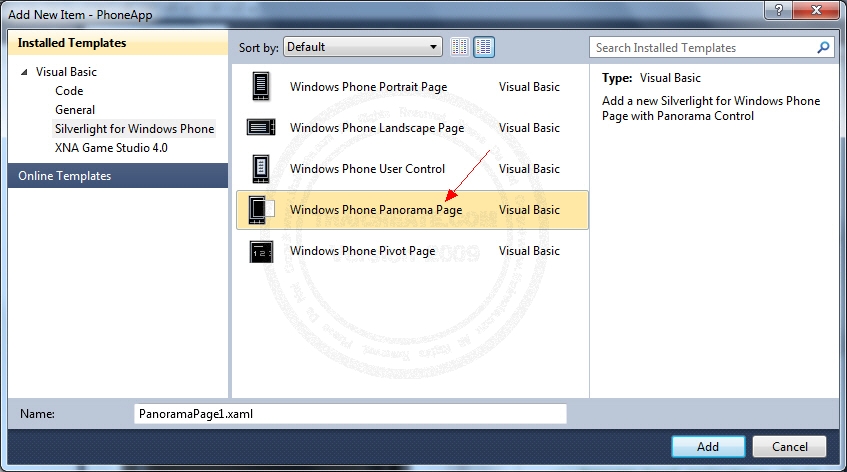This screenshot has width=847, height=472.
Task: Select Silverlight for Windows Phone category
Action: [x=135, y=129]
